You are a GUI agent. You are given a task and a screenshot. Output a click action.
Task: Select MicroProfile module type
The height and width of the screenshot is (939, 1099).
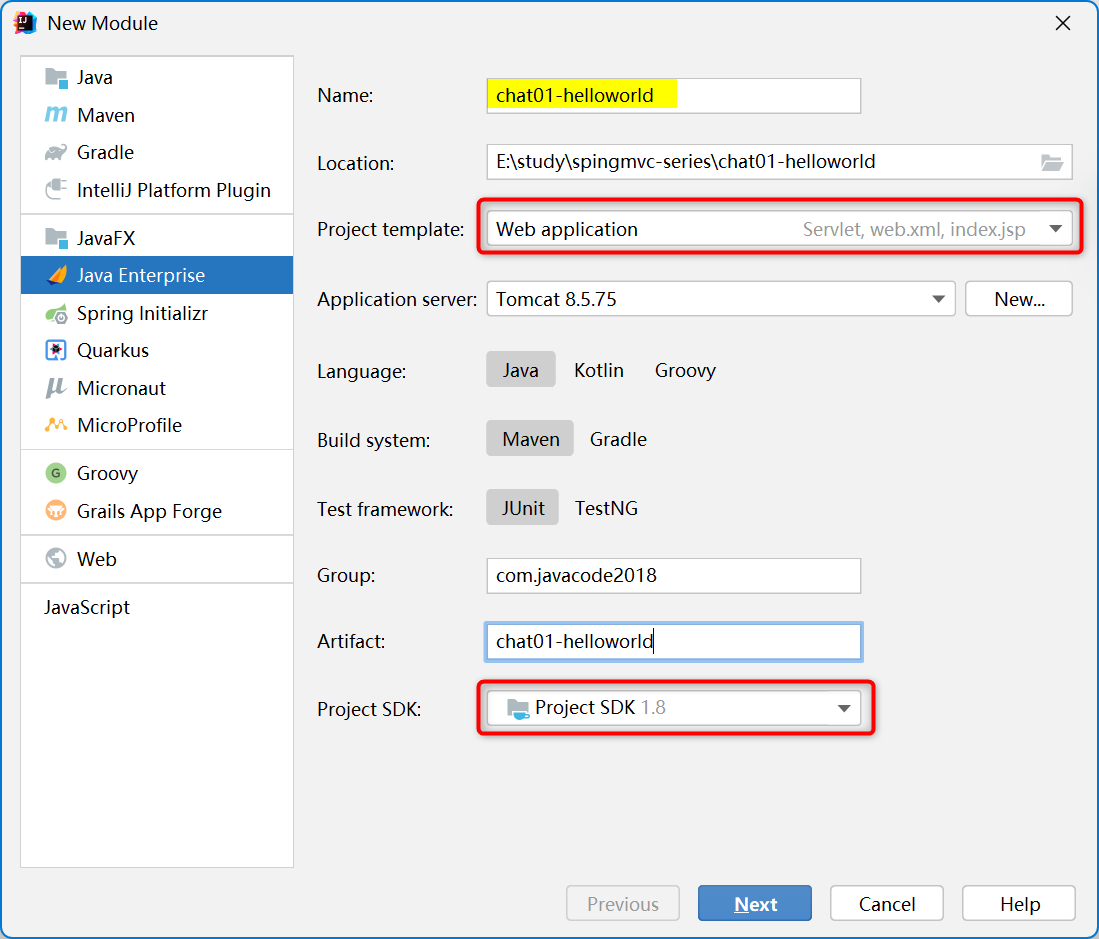click(157, 425)
